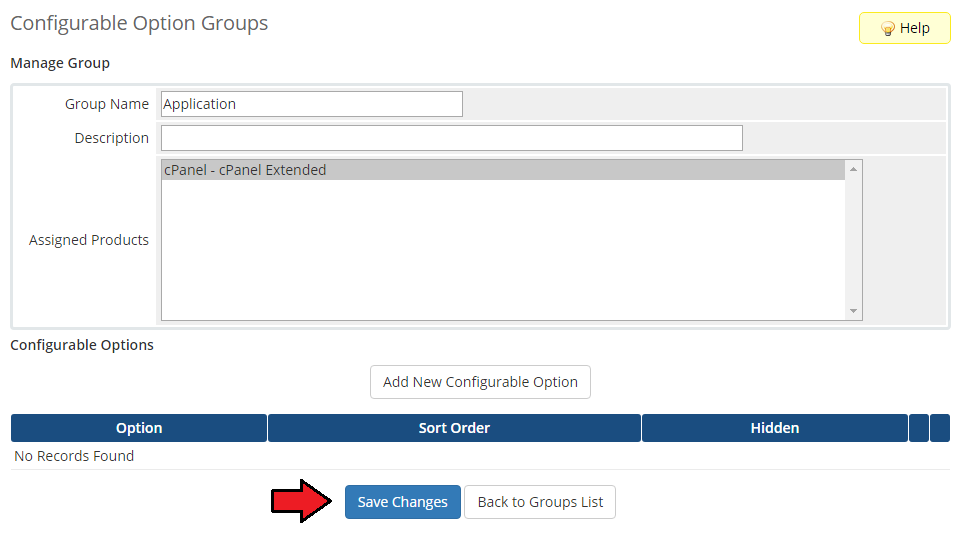
Task: Click the lightbulb icon in Help
Action: 887,28
